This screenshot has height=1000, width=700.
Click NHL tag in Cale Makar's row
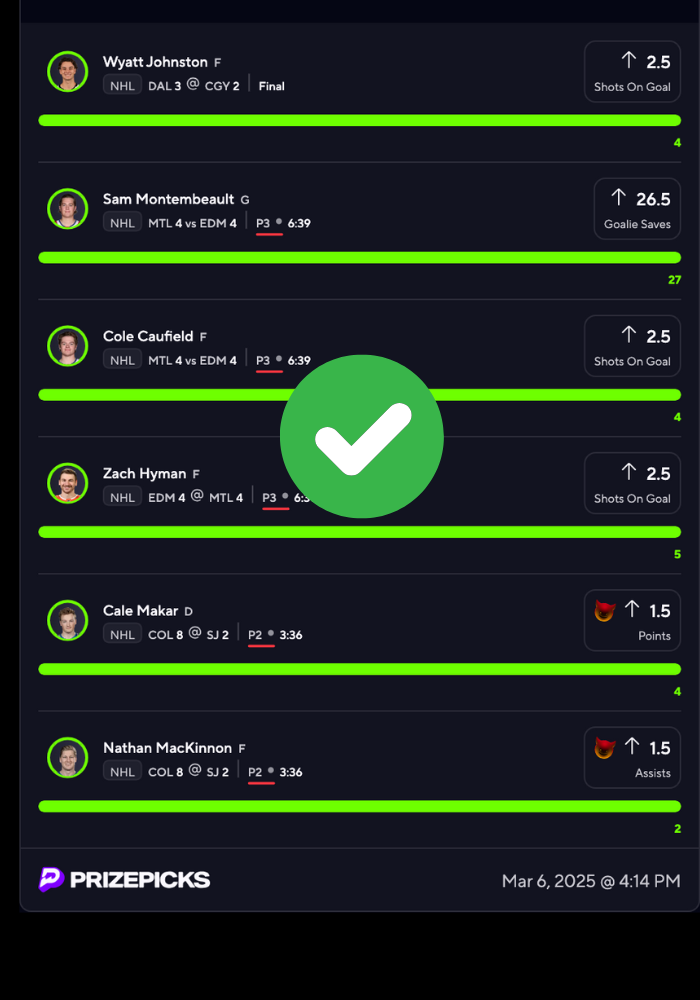point(122,634)
